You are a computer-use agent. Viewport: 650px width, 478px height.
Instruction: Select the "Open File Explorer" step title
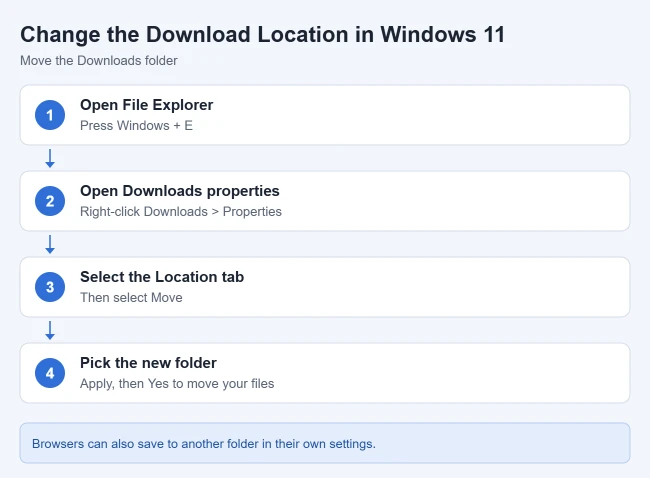(146, 105)
